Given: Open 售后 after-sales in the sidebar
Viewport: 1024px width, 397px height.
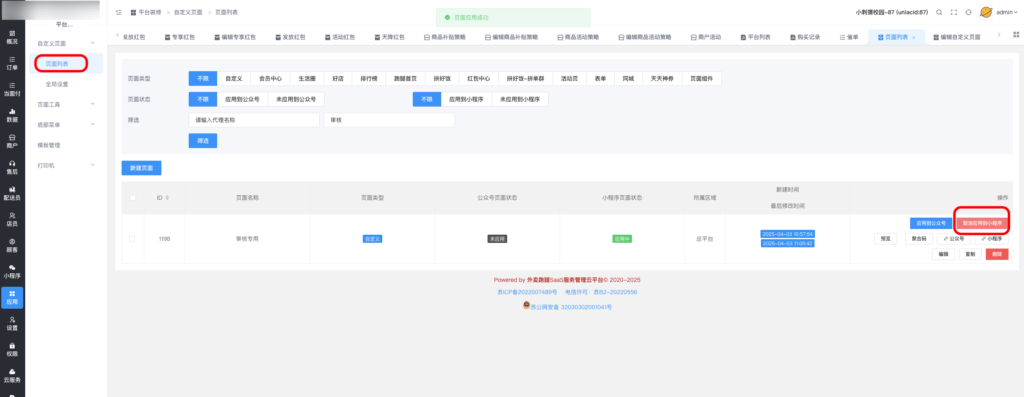Looking at the screenshot, I should click(x=12, y=167).
